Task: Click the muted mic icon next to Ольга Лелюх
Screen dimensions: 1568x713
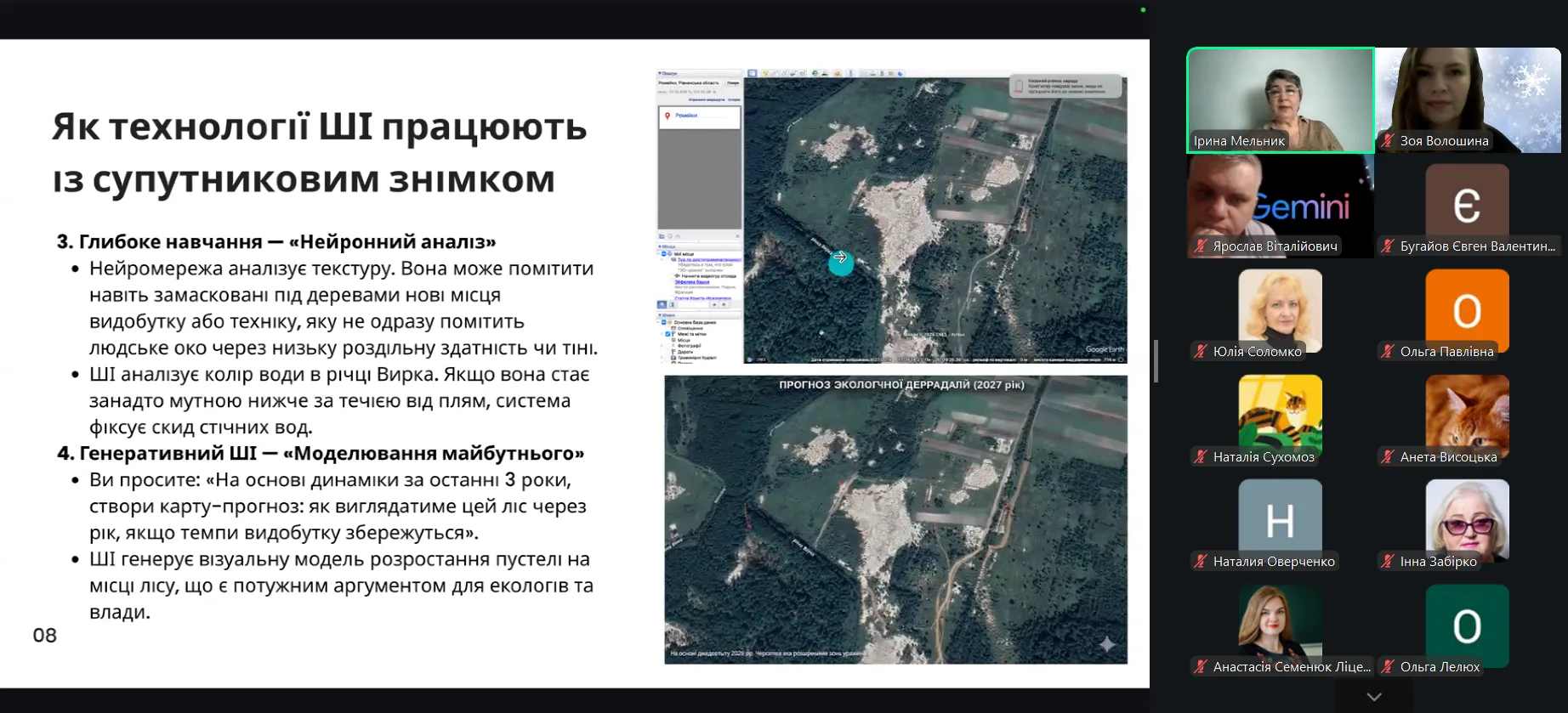Action: pyautogui.click(x=1388, y=667)
